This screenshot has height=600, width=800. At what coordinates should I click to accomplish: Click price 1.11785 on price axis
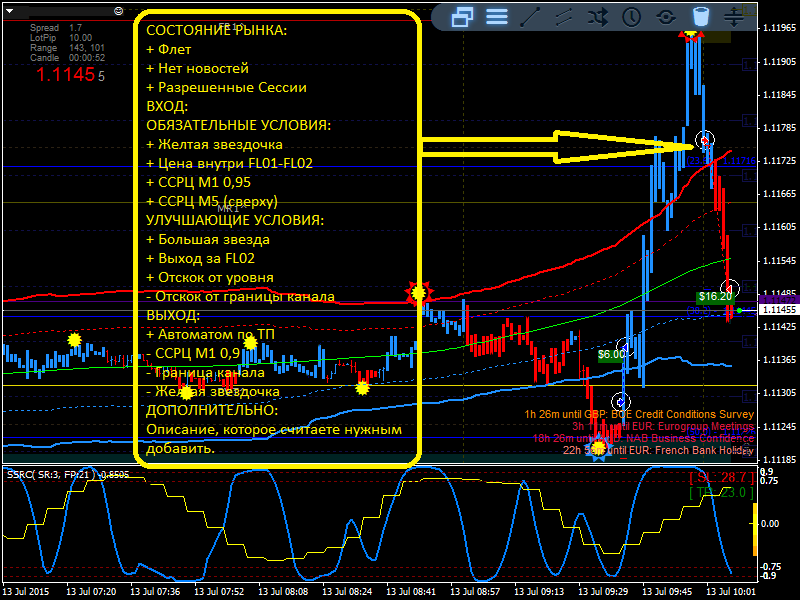pos(779,128)
